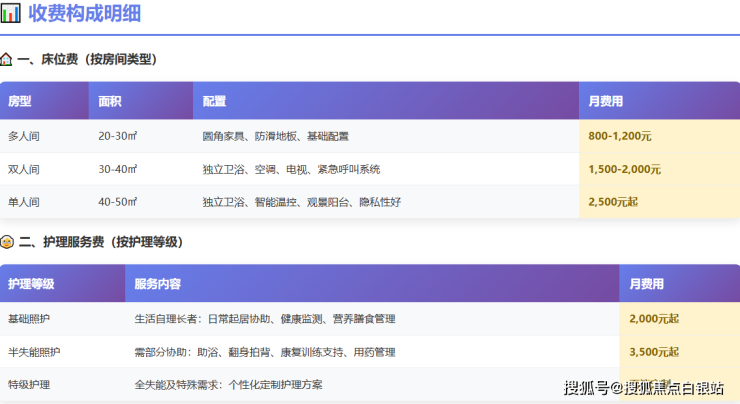Select the 基础照护 care level row
Image resolution: width=740 pixels, height=404 pixels.
pyautogui.click(x=28, y=319)
